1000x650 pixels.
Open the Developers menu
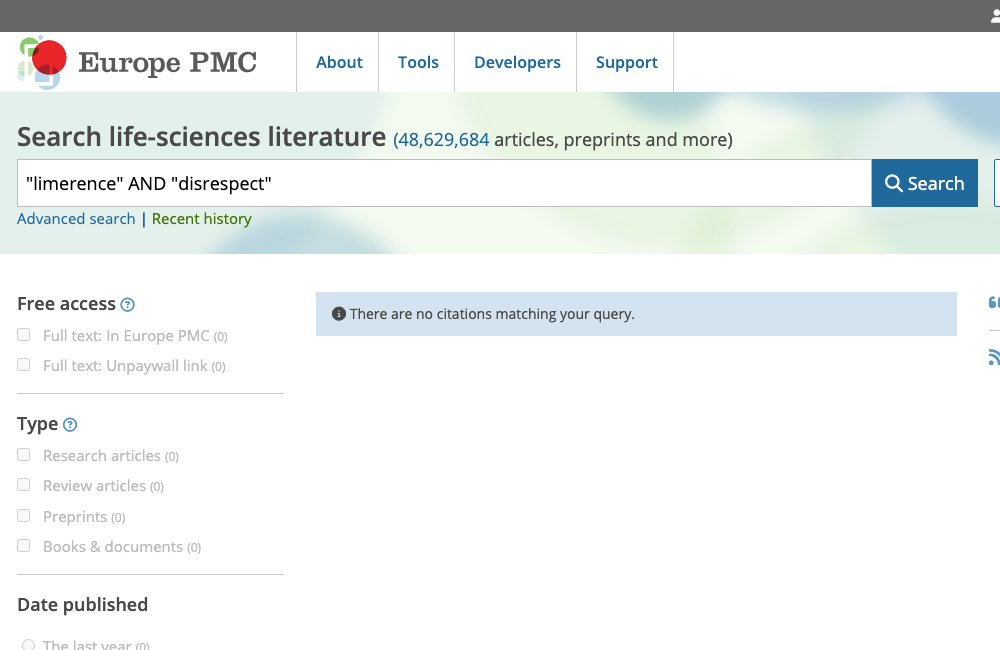(x=517, y=63)
